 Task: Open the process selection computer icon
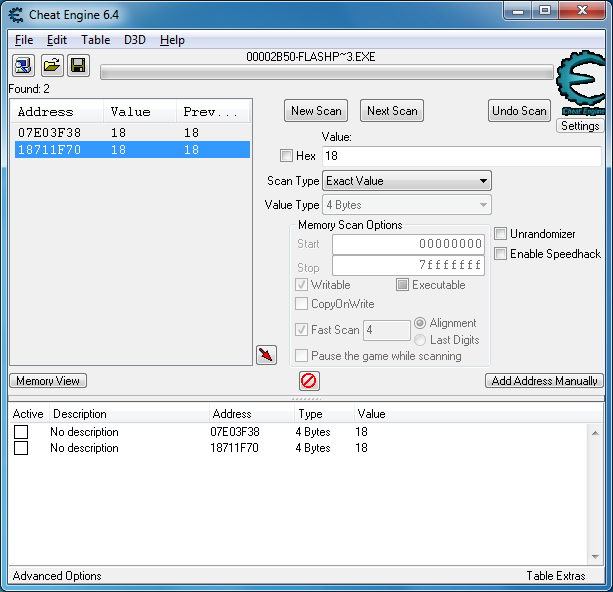point(23,65)
